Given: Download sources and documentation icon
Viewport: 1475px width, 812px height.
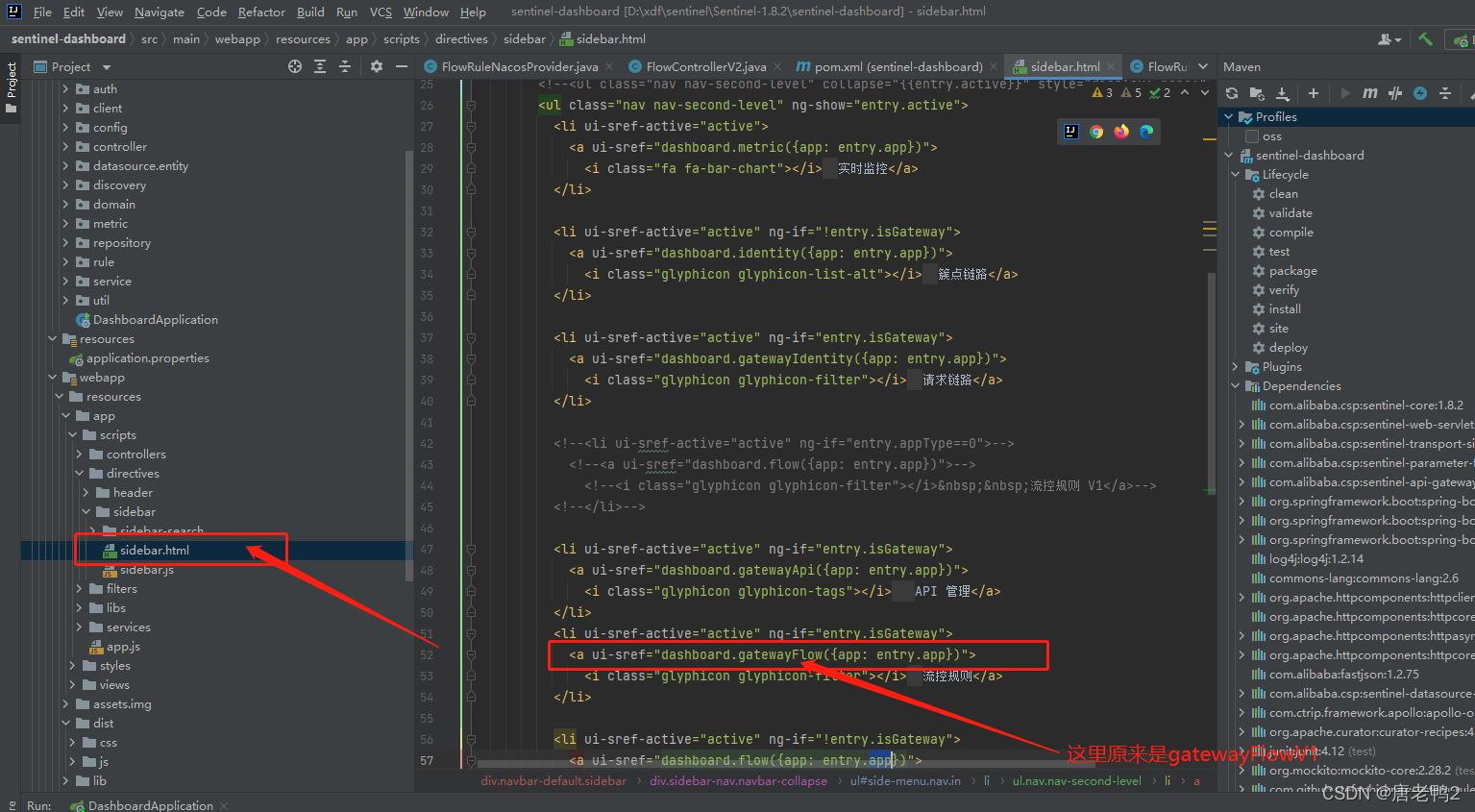Looking at the screenshot, I should [1282, 93].
